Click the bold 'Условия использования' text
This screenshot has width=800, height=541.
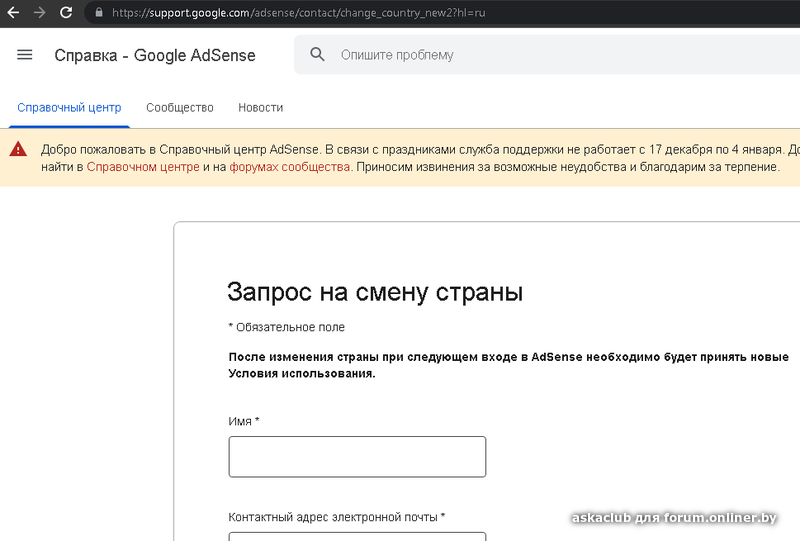301,374
